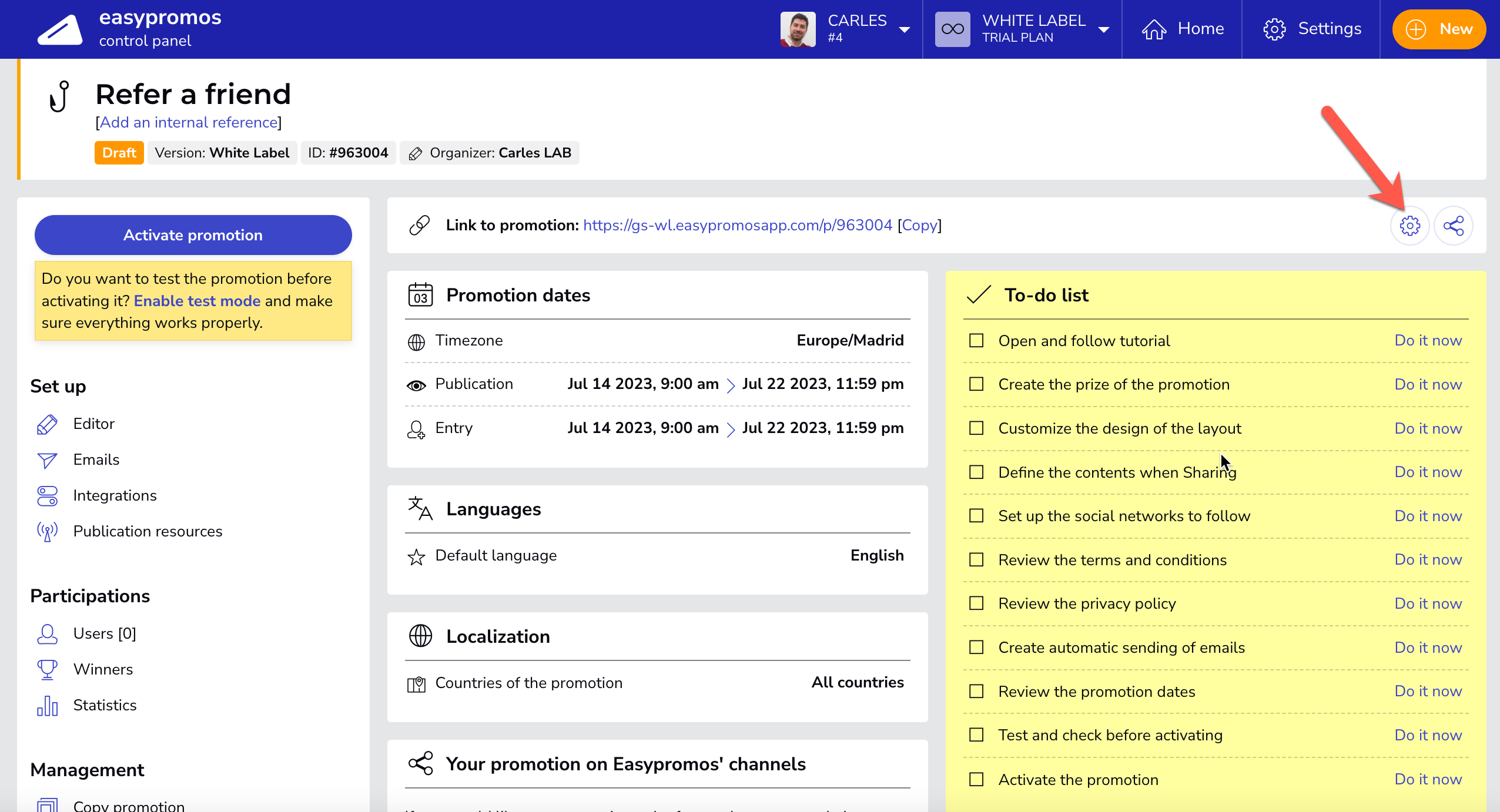Click the Languages translate icon
The image size is (1500, 812).
click(420, 508)
